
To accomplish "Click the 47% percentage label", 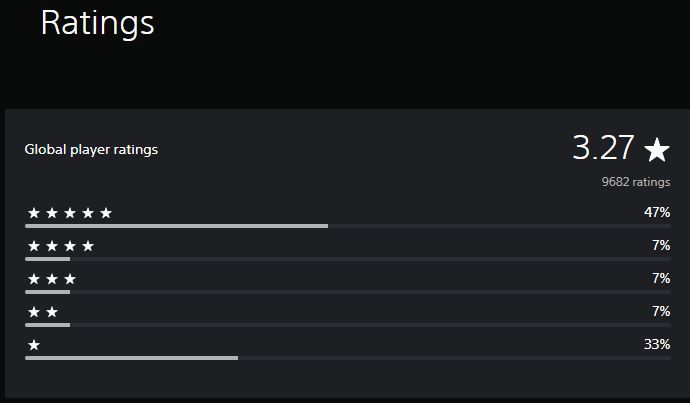I will pyautogui.click(x=657, y=212).
